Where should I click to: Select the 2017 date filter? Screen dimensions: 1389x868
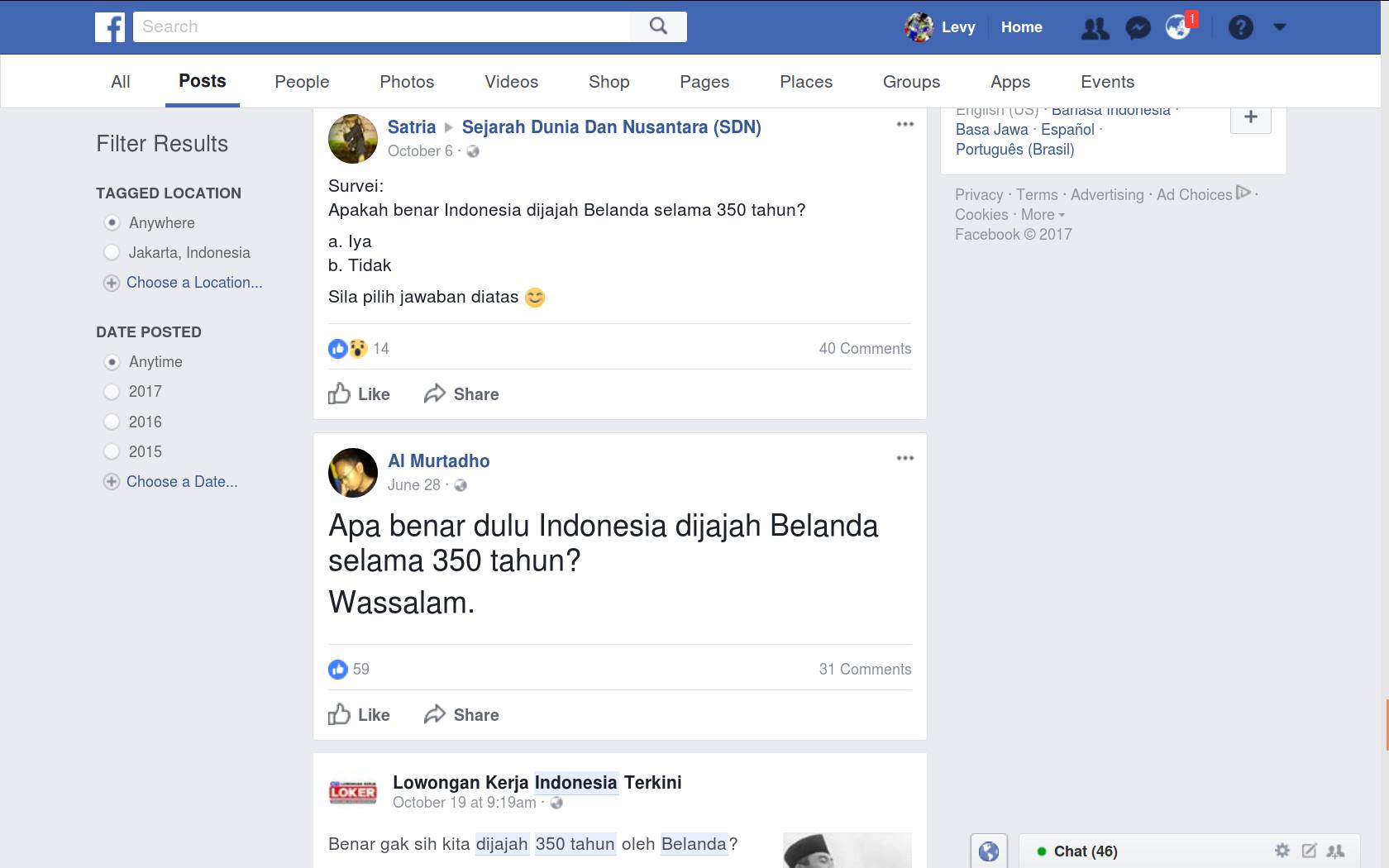click(x=112, y=392)
